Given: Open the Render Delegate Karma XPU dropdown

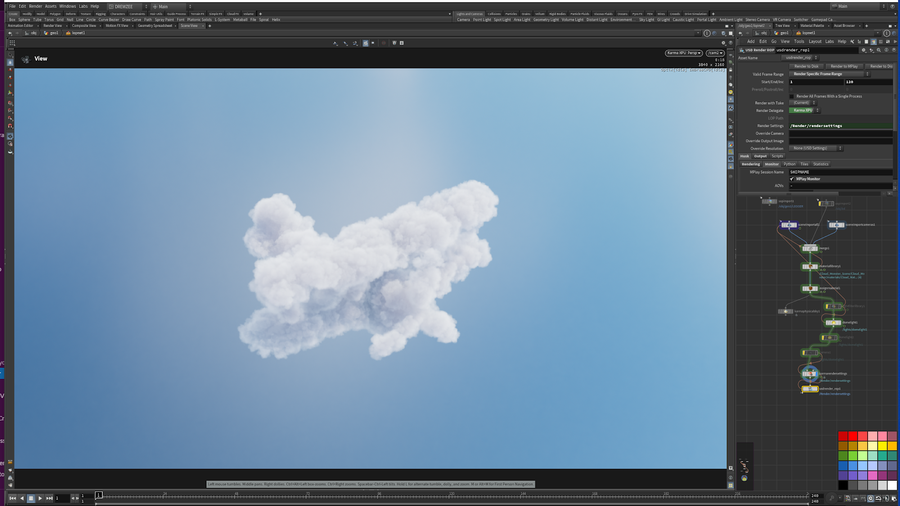Looking at the screenshot, I should tap(805, 110).
